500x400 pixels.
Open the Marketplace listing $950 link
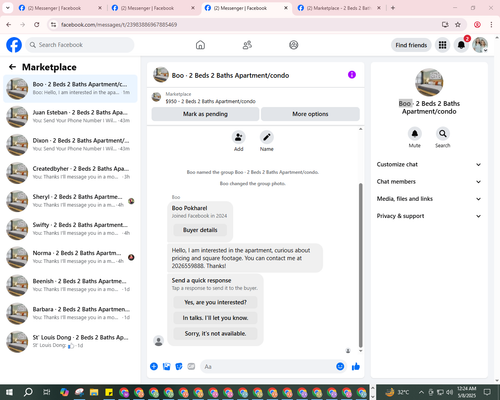(x=210, y=101)
